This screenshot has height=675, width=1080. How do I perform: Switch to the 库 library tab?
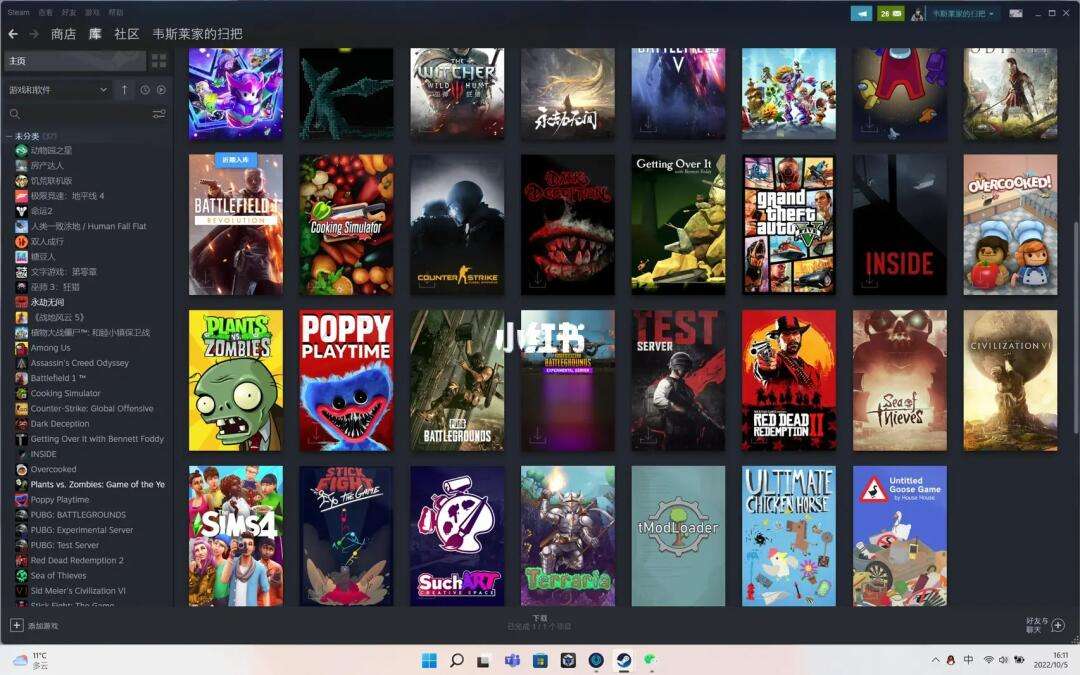95,34
